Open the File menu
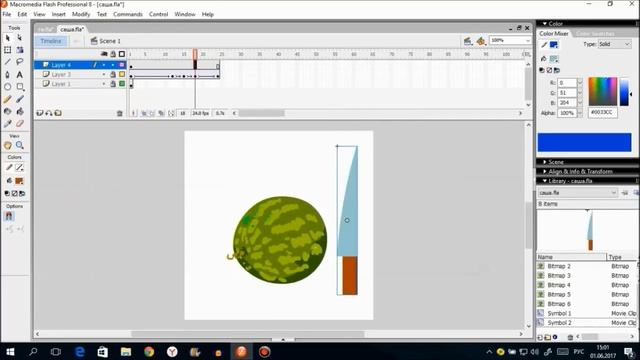640x360 pixels. pos(7,14)
